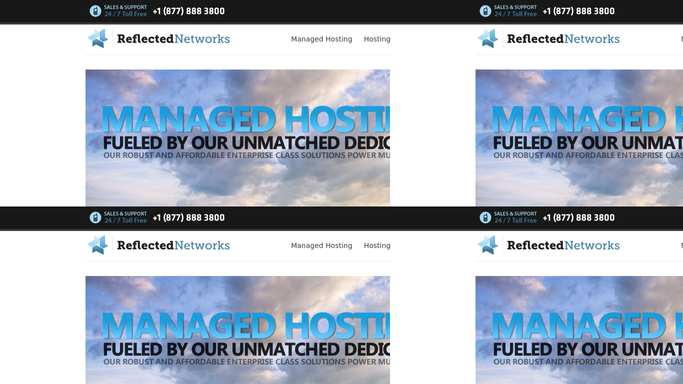Open the Managed Hosting cloud banner in the upper-right copy
The width and height of the screenshot is (683, 384).
pos(579,138)
